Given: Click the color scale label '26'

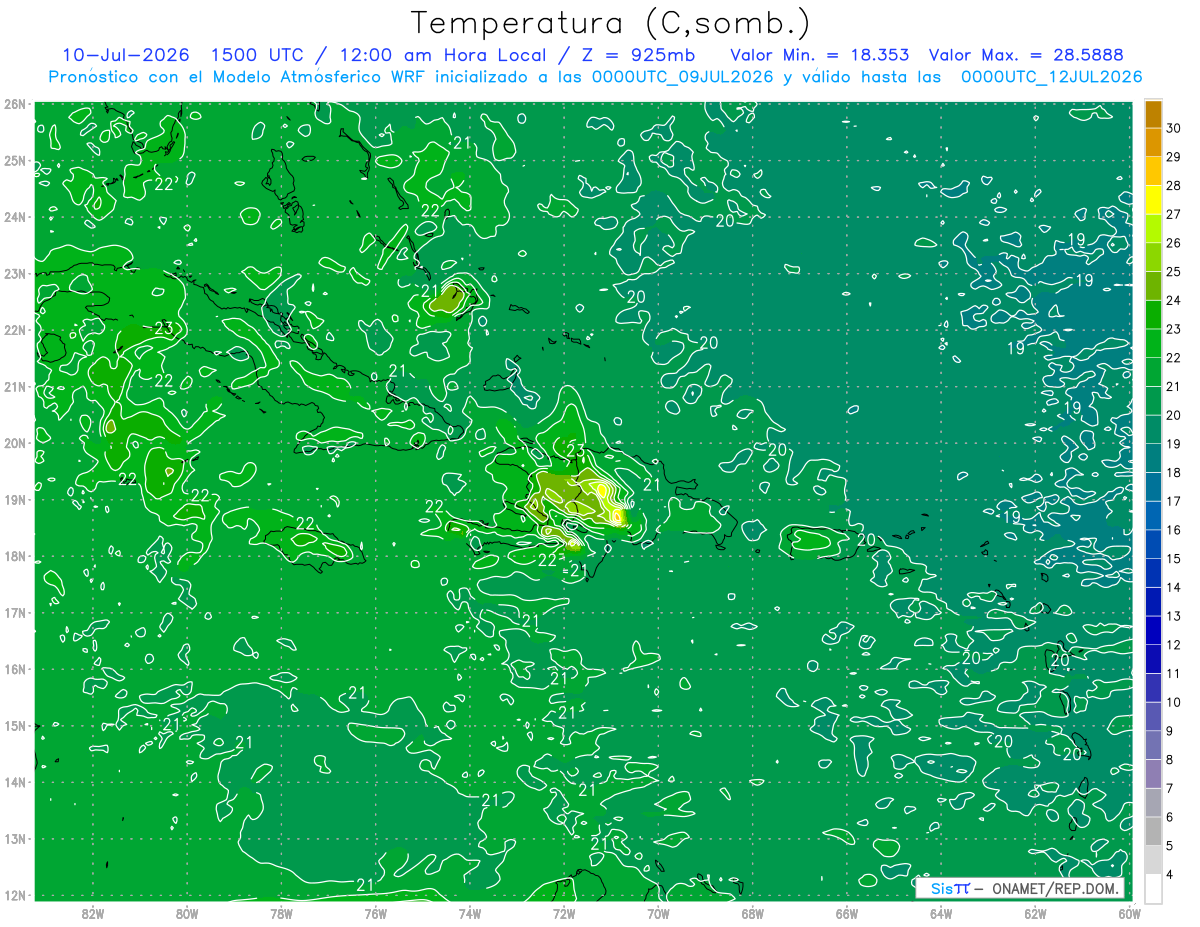Looking at the screenshot, I should [x=1174, y=243].
